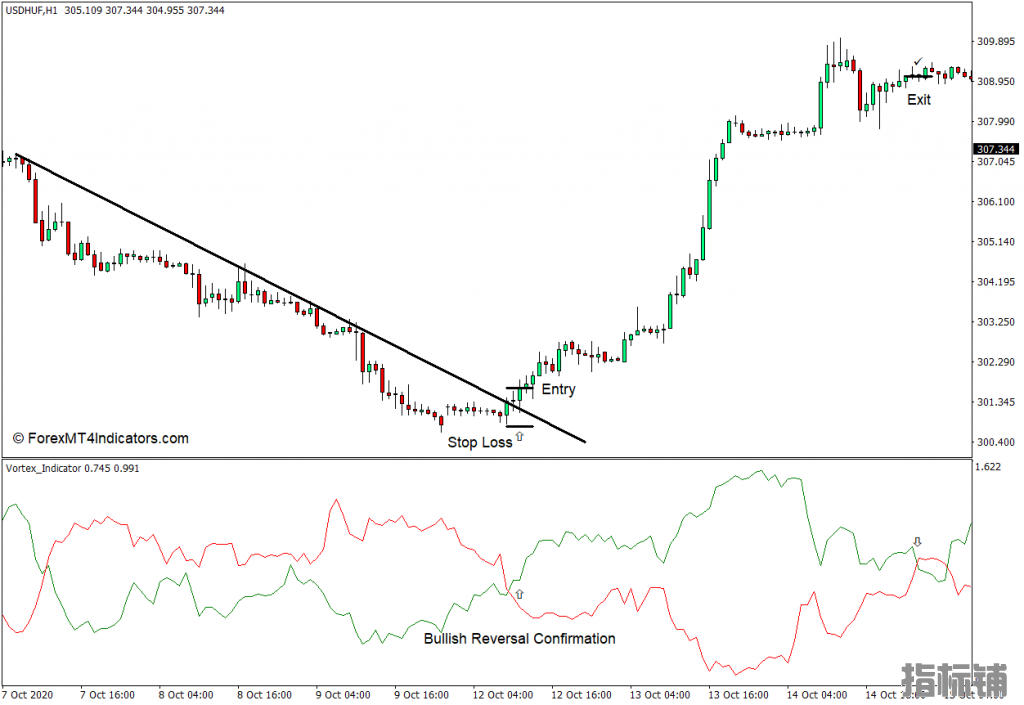Click time axis label 7 Oct 16:00
Screen dimensions: 1024x705
[x=107, y=695]
